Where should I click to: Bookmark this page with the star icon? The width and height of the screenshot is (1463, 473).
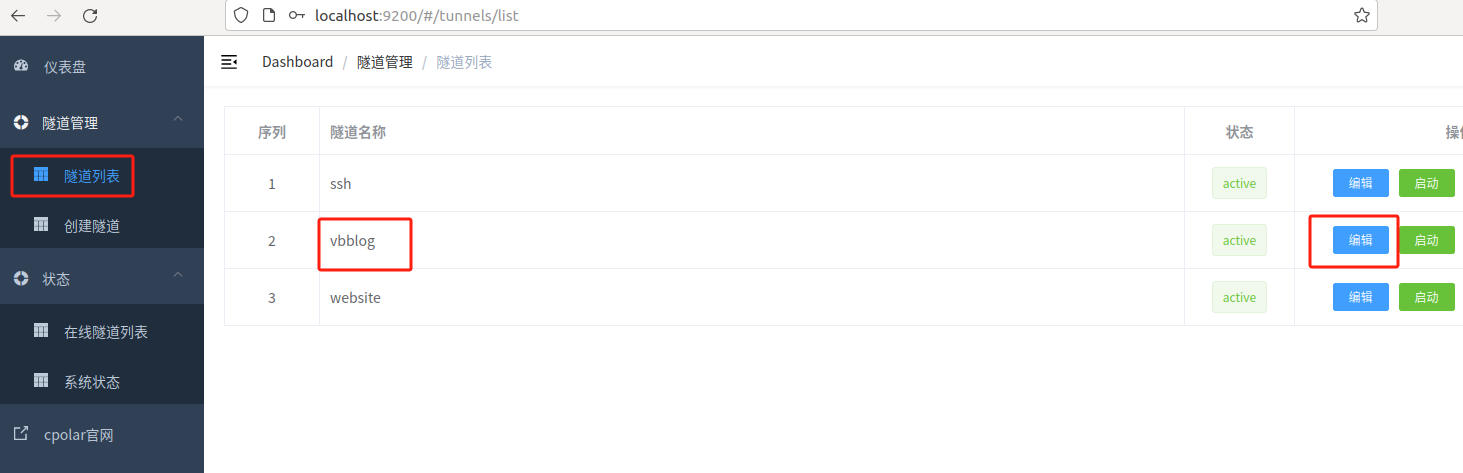click(x=1361, y=16)
